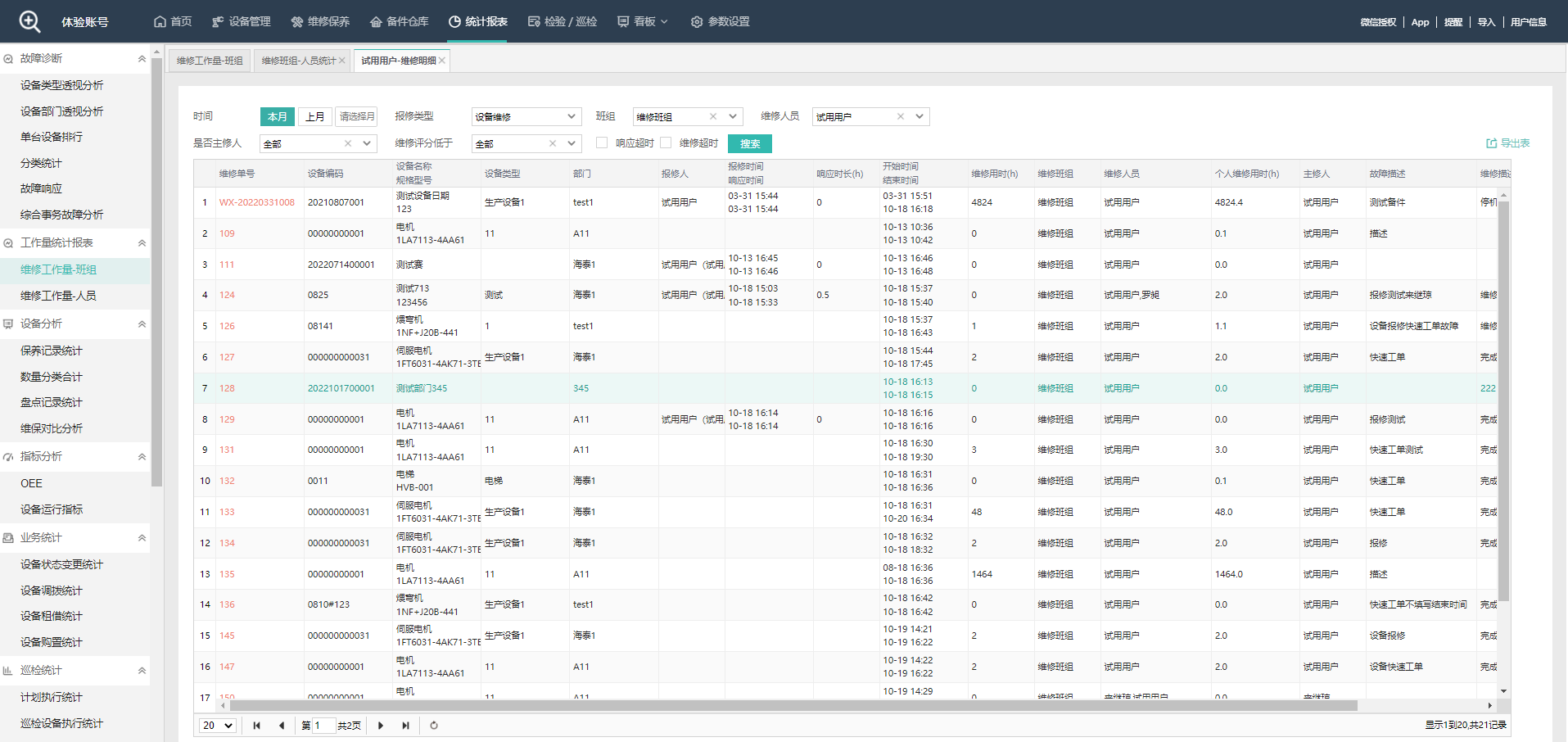Click the magnifier logo icon
The width and height of the screenshot is (1568, 742).
click(x=29, y=21)
